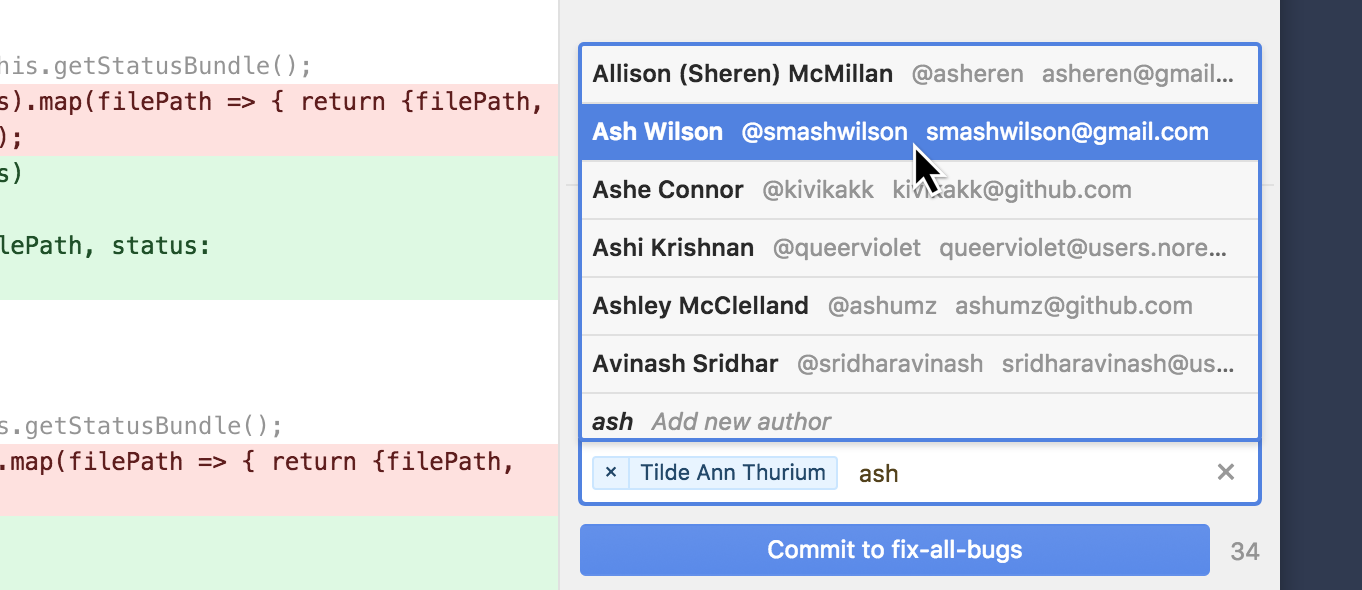Select the added 'lePath, status:' diff line
Viewport: 1362px width, 590px height.
(279, 246)
